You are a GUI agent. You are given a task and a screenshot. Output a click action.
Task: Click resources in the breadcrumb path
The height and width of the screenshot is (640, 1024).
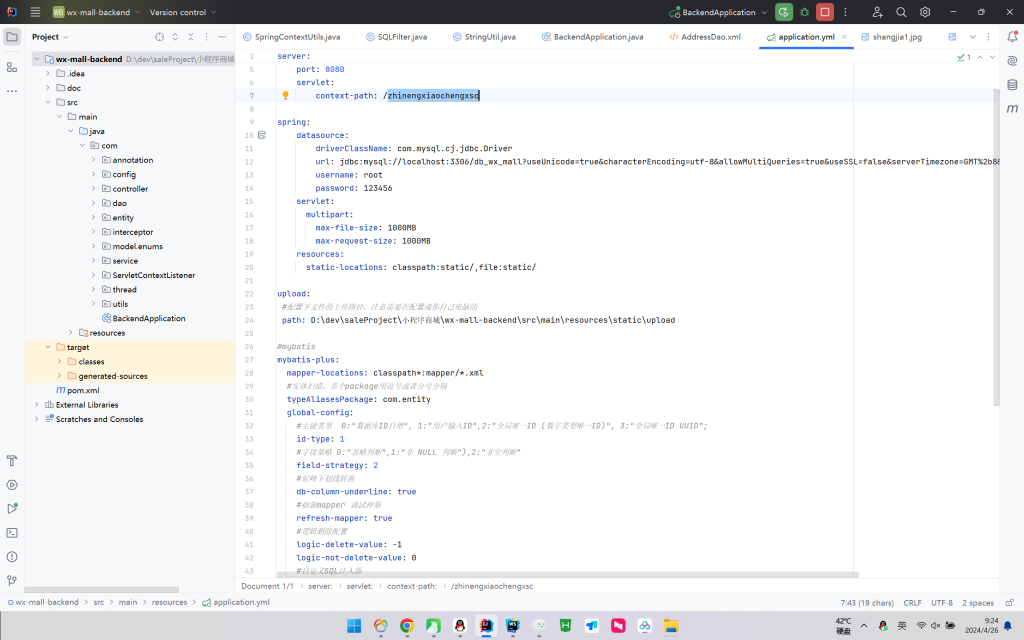tap(169, 602)
